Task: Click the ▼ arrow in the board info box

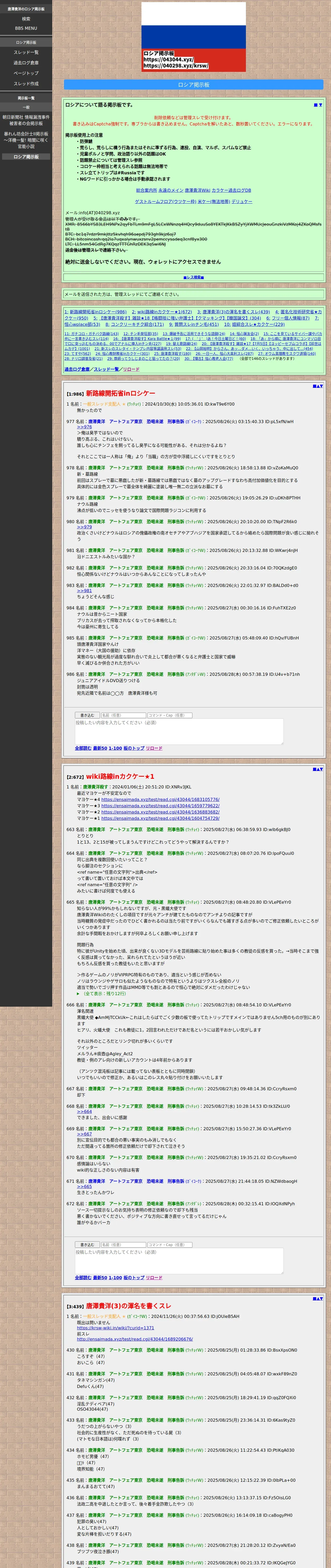Action: pos(320,105)
